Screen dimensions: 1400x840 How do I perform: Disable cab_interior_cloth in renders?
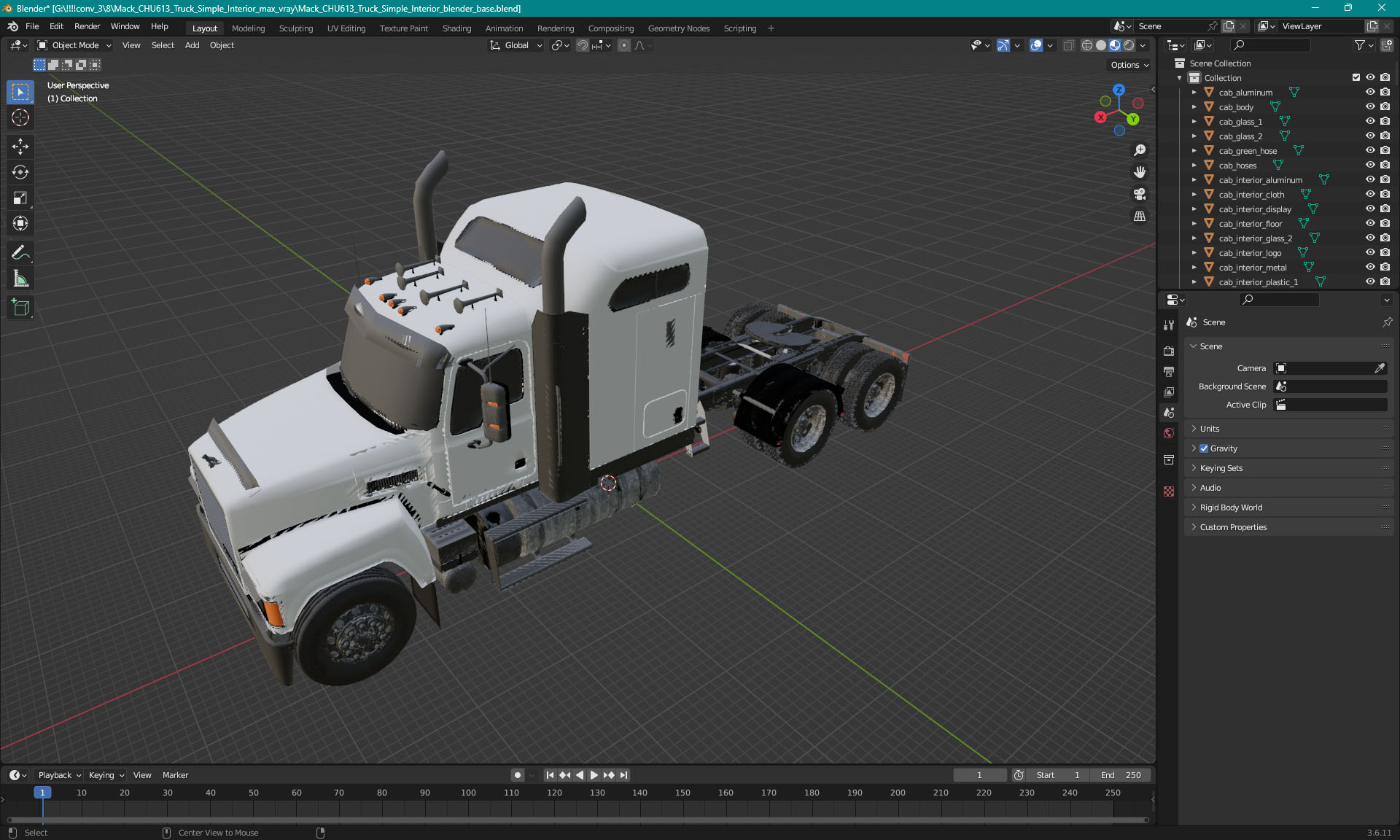[1385, 194]
